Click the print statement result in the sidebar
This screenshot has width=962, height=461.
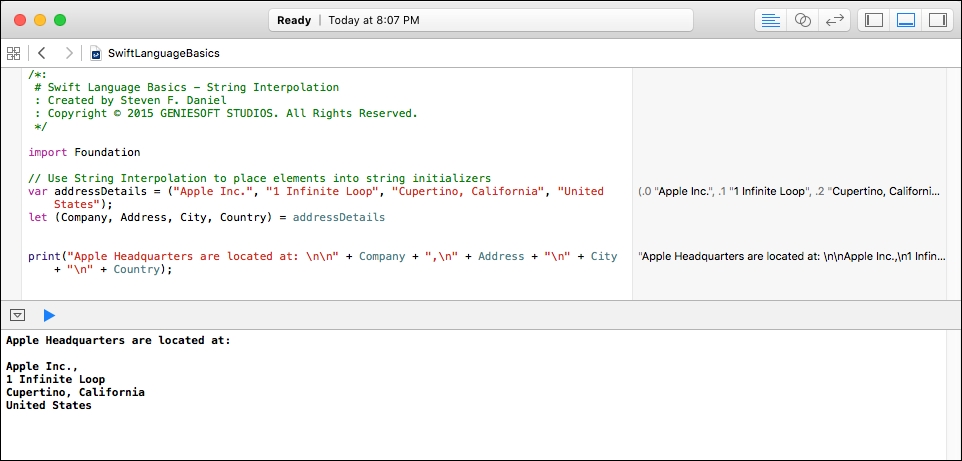pyautogui.click(x=792, y=257)
